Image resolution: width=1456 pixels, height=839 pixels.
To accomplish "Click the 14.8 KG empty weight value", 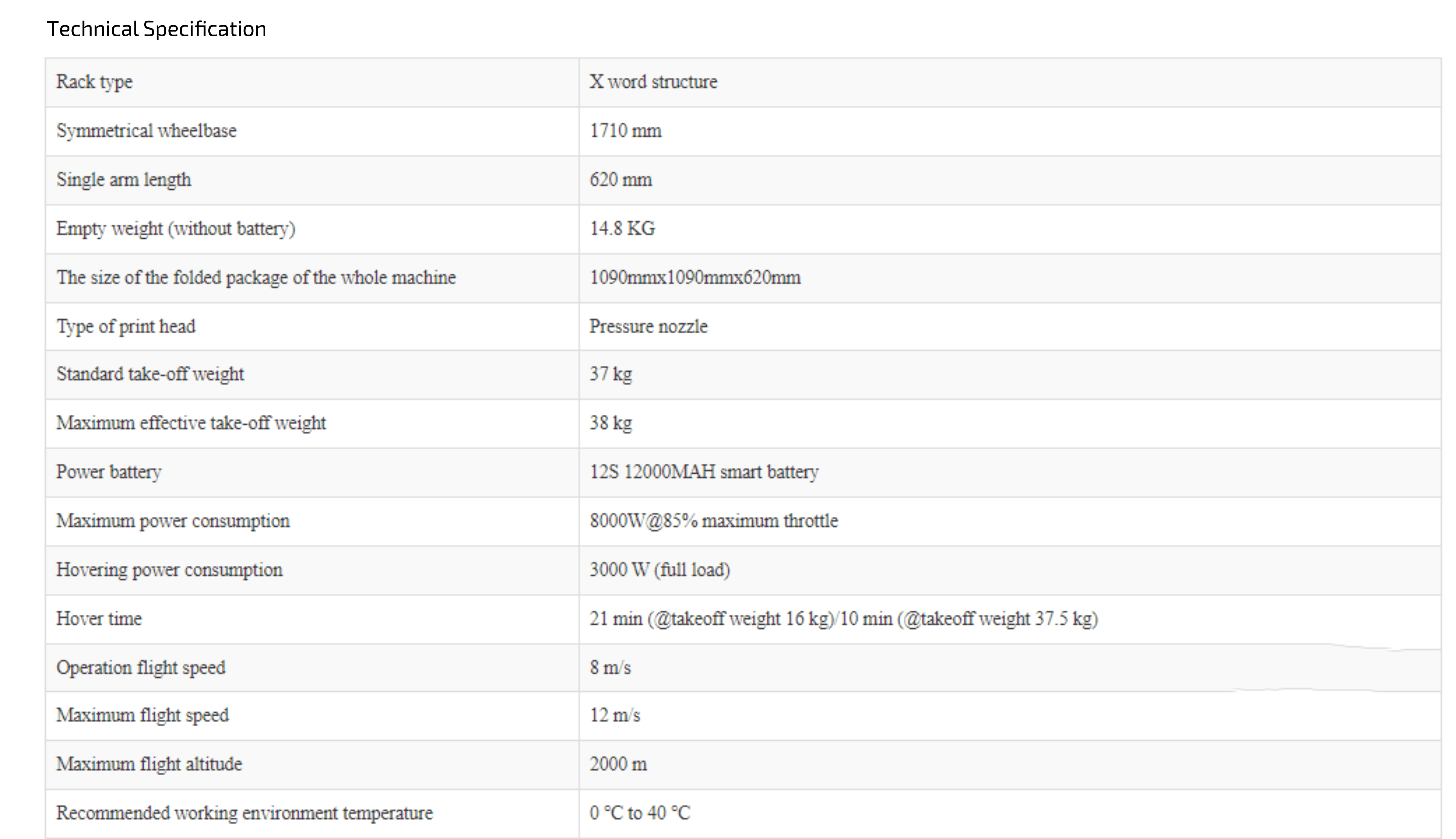I will point(623,229).
